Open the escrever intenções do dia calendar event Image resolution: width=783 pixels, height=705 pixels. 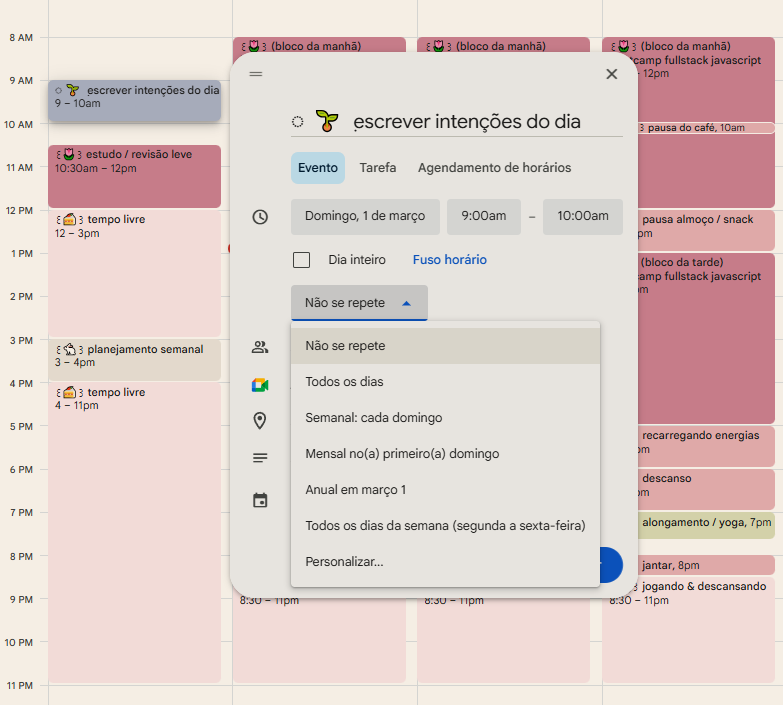point(134,100)
